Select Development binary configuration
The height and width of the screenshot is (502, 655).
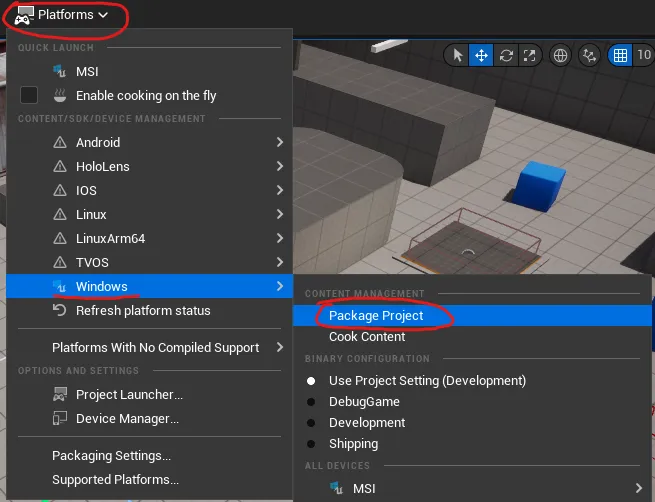(x=472, y=423)
